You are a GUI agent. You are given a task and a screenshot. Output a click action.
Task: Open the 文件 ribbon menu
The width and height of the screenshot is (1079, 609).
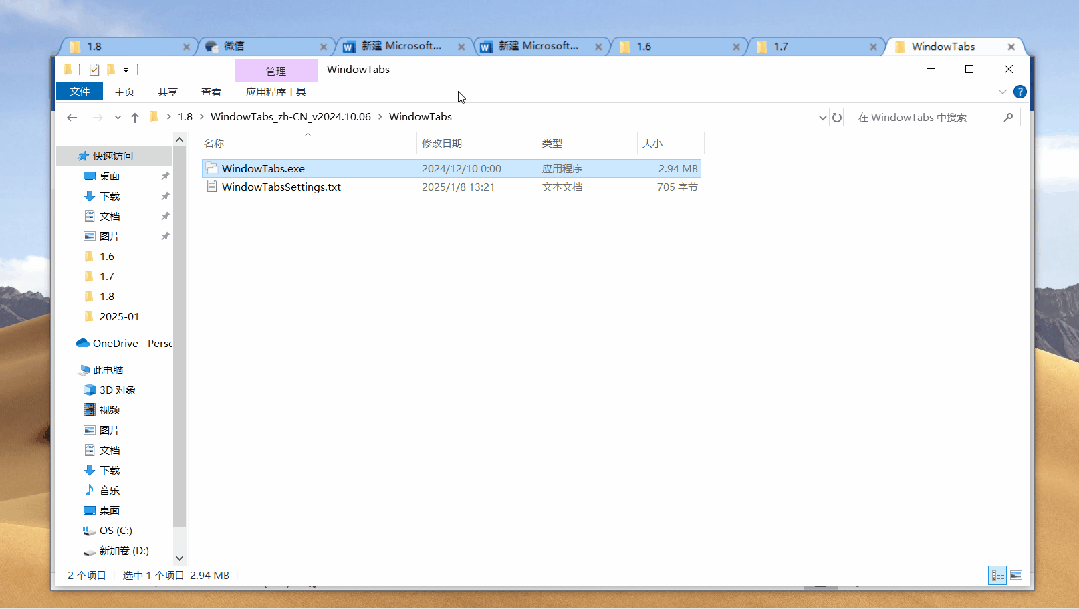click(x=79, y=92)
